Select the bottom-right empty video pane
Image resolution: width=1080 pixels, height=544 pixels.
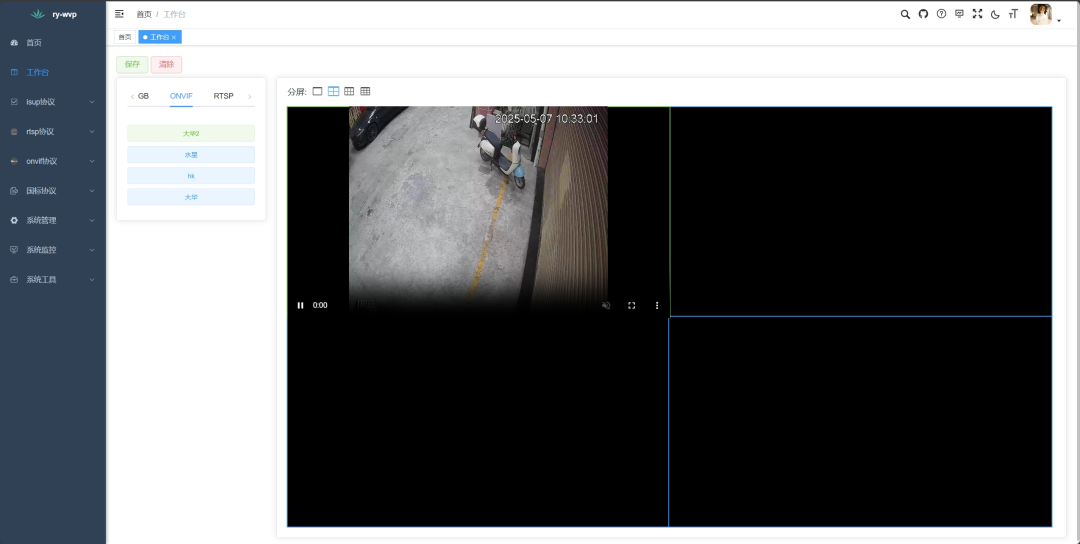[860, 421]
